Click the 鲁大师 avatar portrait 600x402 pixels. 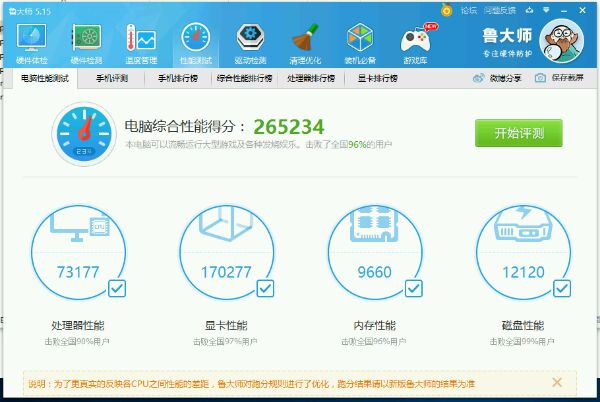(561, 41)
